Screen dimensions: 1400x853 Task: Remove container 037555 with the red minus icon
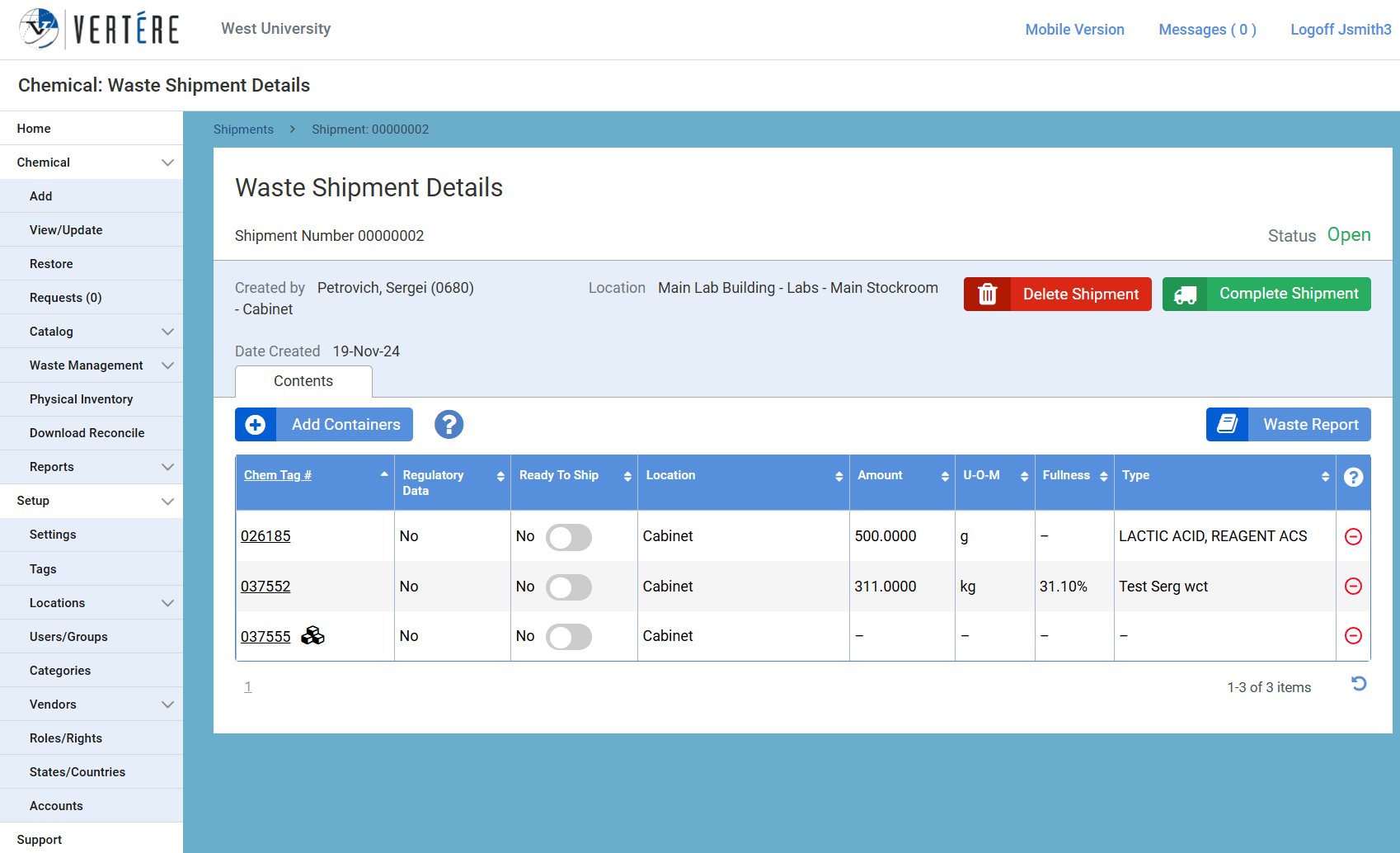click(1353, 636)
